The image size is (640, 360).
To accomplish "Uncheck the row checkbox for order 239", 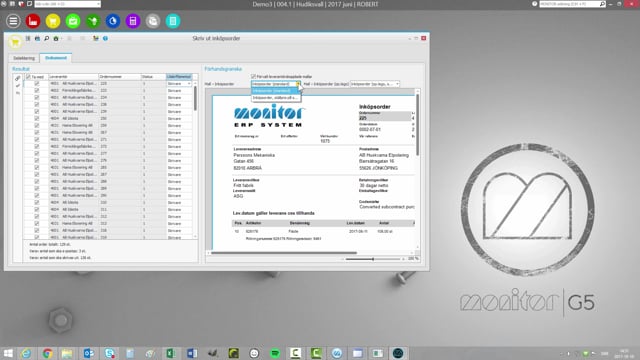I will click(x=37, y=111).
